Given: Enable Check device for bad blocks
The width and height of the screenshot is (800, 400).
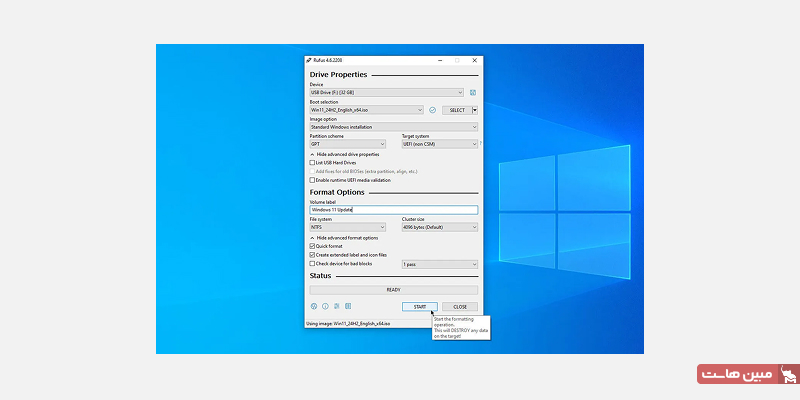Looking at the screenshot, I should tap(312, 264).
